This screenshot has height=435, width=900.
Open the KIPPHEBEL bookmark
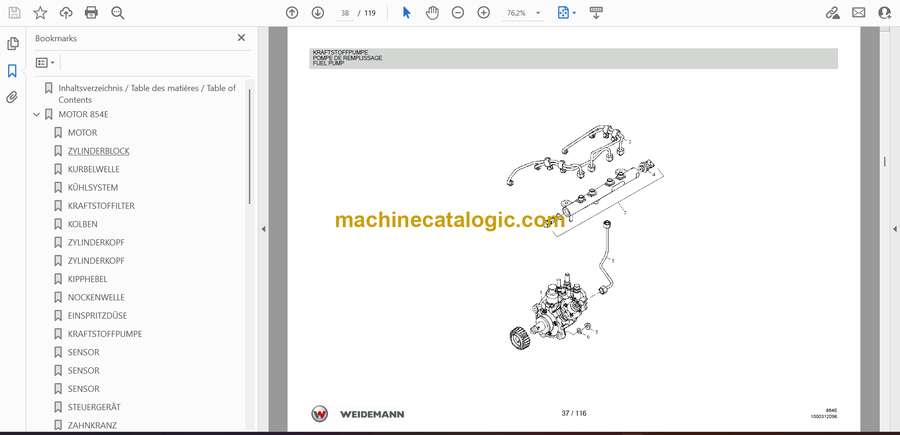tap(88, 279)
